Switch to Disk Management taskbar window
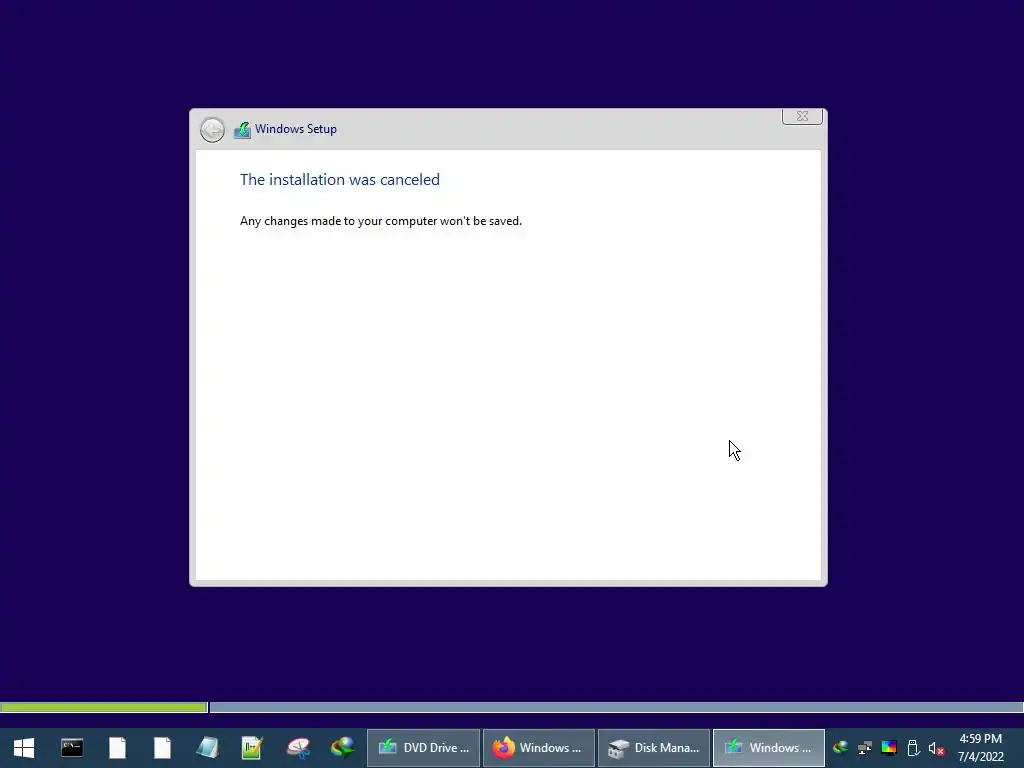Viewport: 1024px width, 768px height. tap(654, 748)
